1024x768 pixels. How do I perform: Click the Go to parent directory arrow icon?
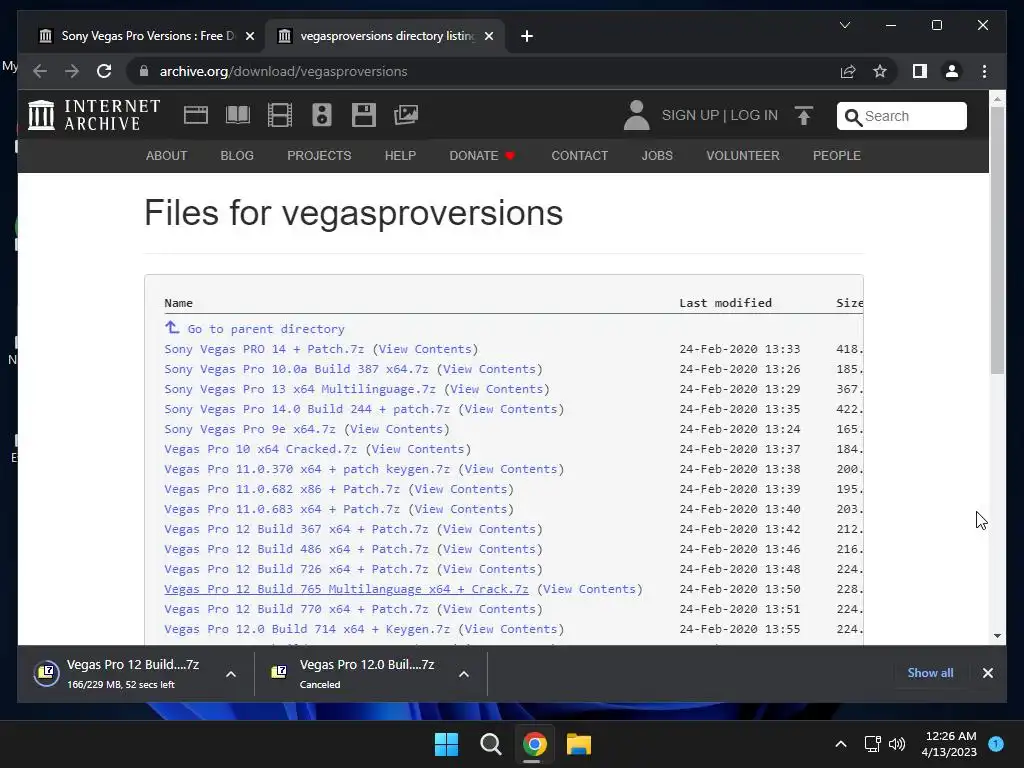coord(172,327)
